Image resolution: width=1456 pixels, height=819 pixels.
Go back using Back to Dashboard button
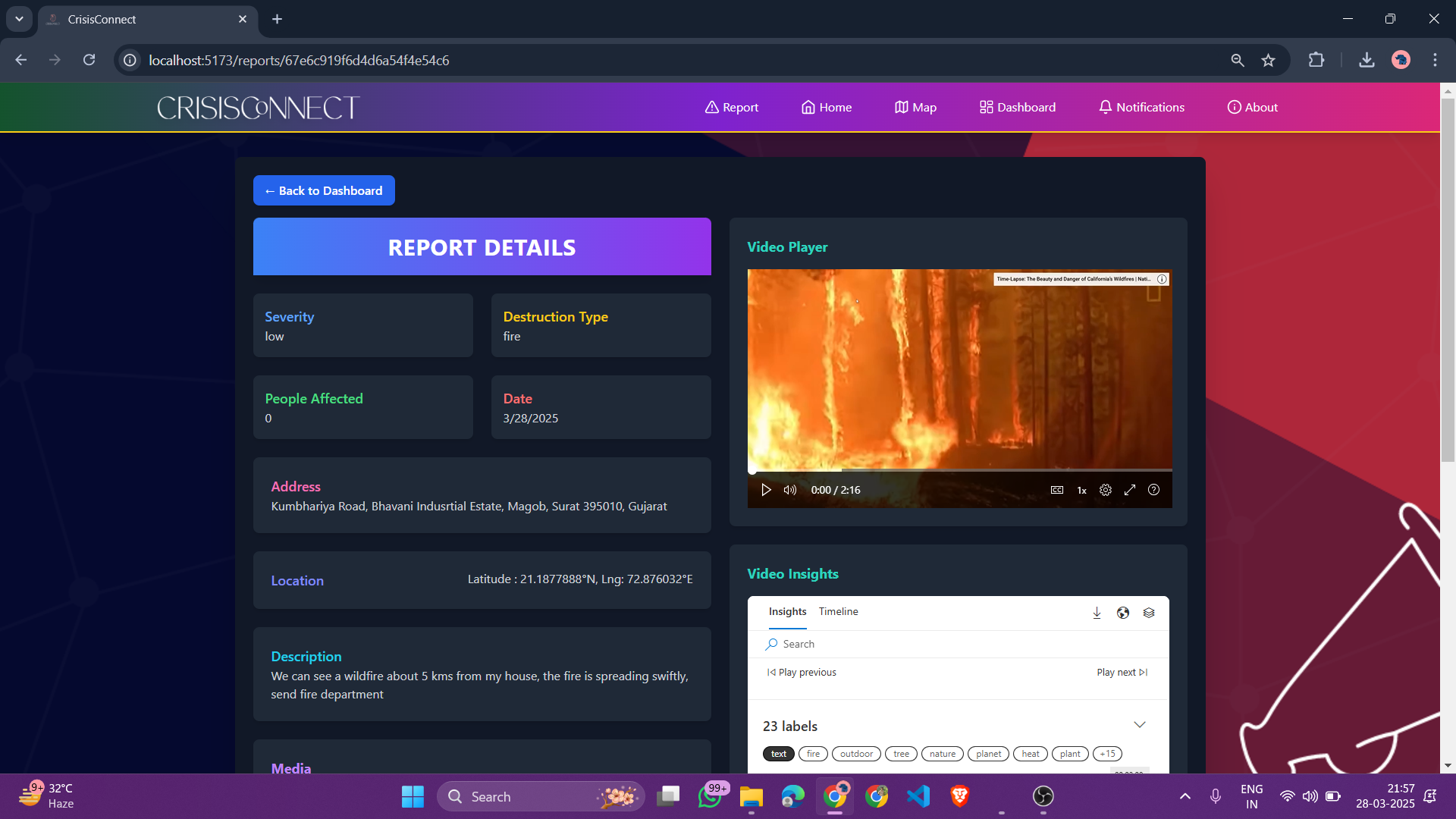(324, 190)
